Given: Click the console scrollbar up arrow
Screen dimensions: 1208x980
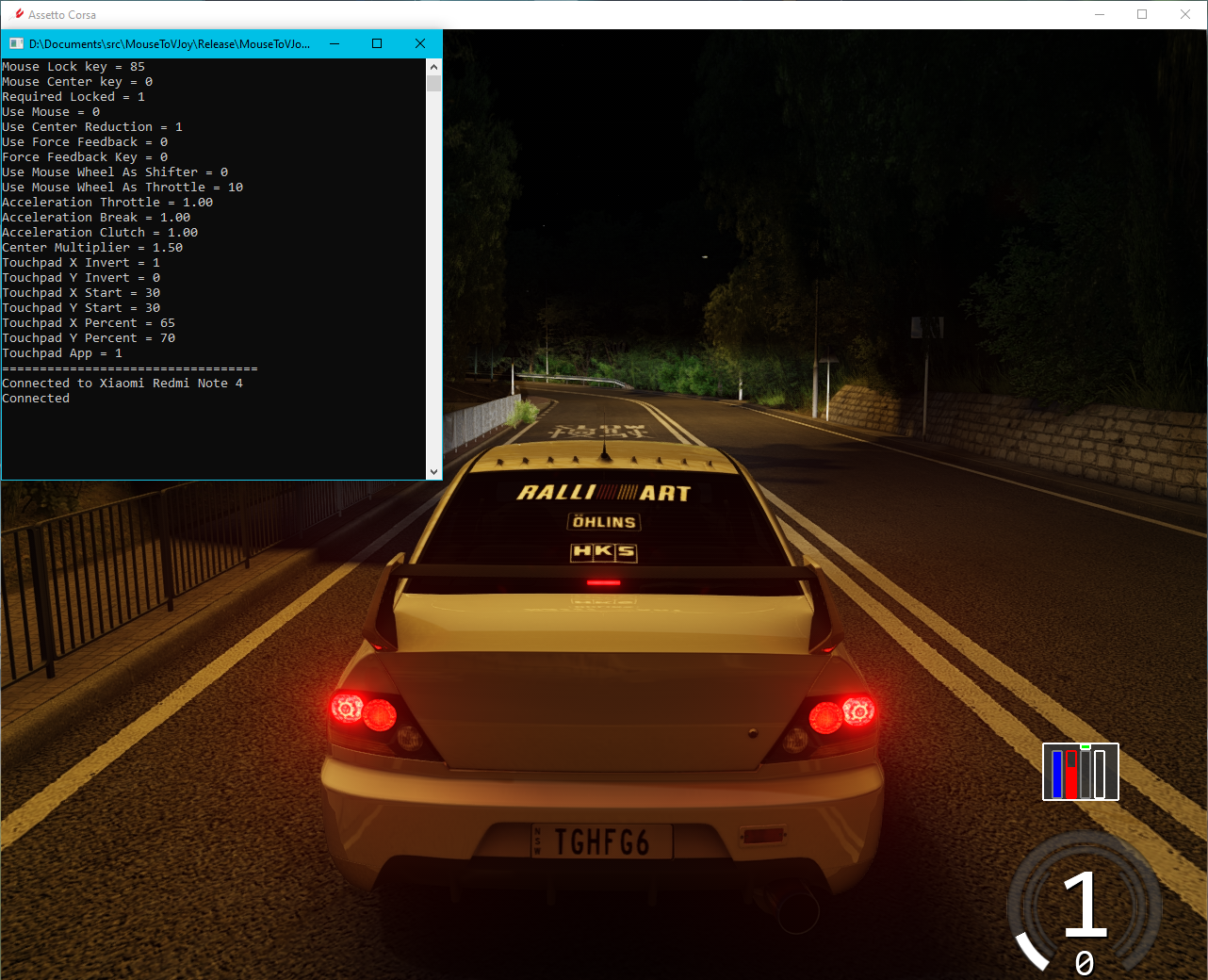Looking at the screenshot, I should click(x=433, y=66).
